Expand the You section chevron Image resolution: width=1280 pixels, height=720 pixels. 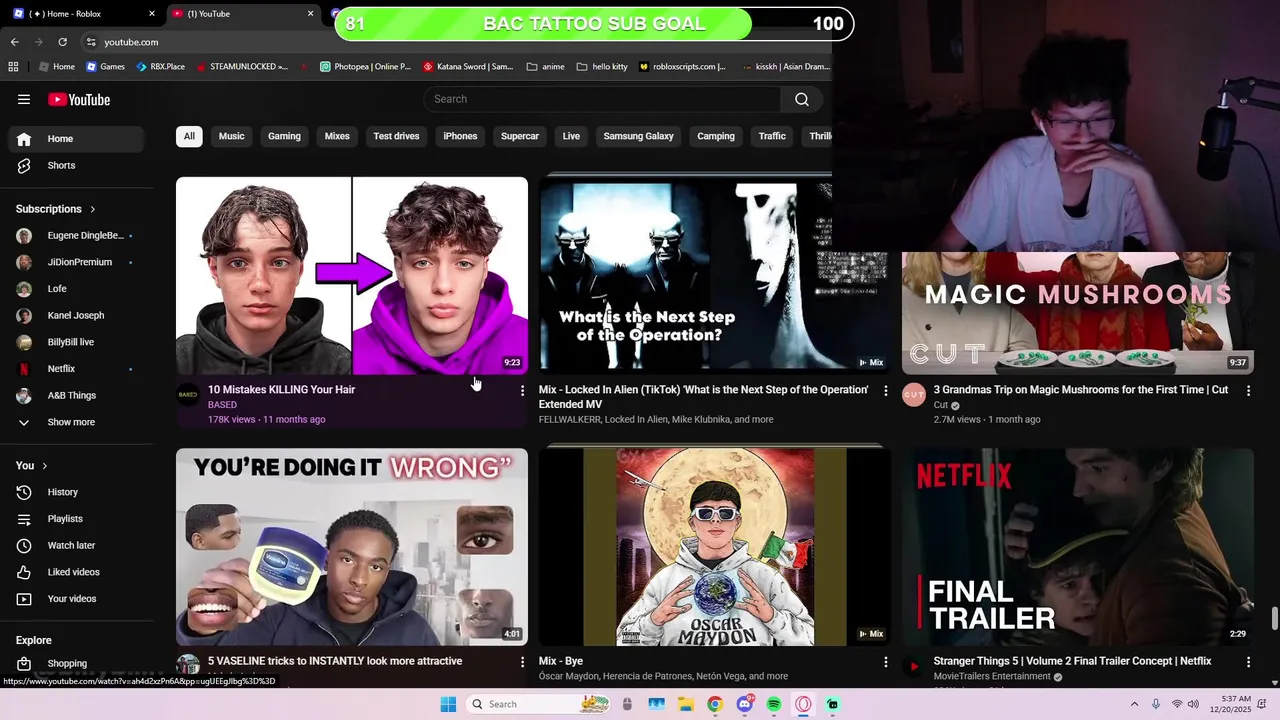44,466
